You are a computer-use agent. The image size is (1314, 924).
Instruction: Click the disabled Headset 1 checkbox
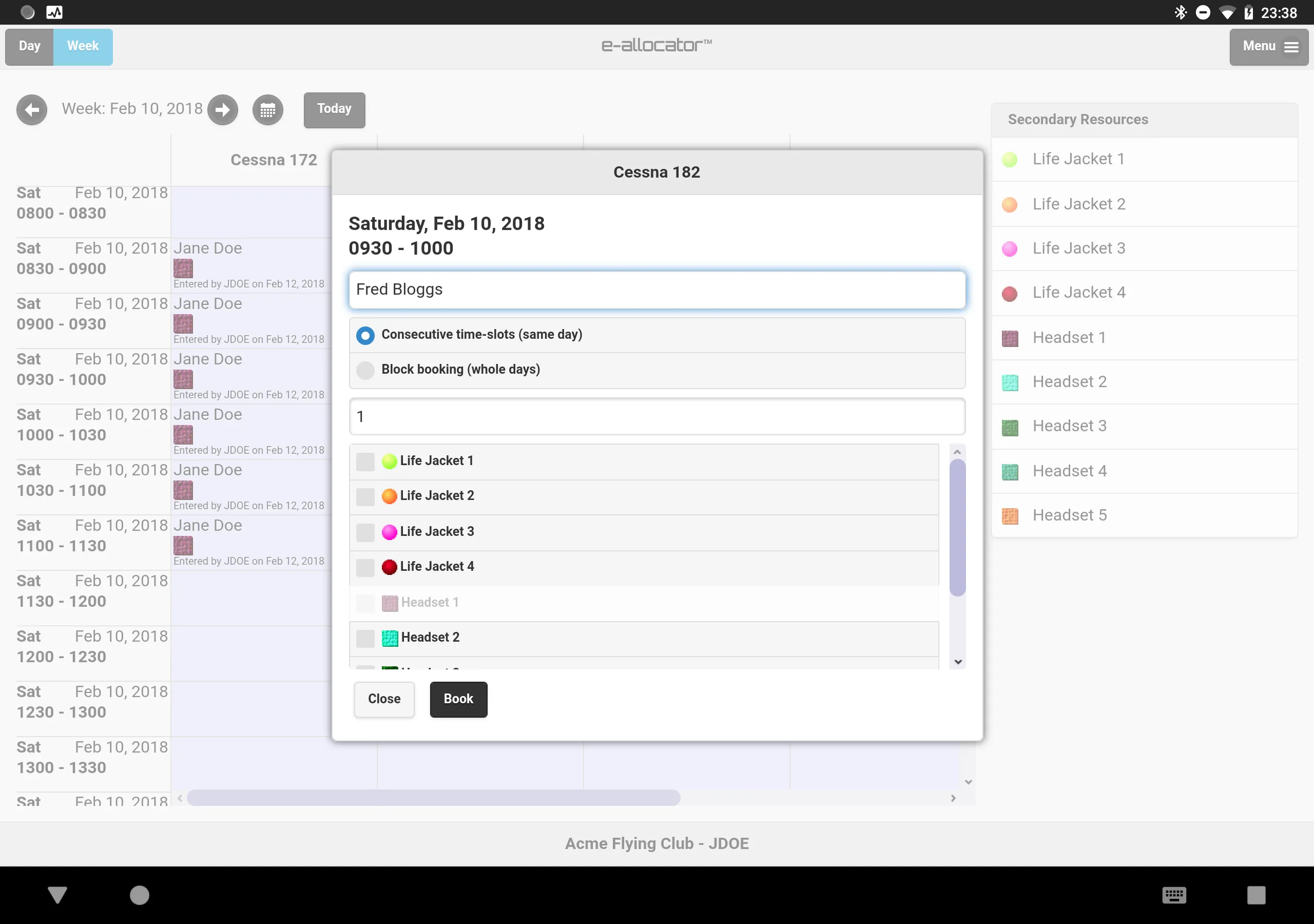(365, 603)
